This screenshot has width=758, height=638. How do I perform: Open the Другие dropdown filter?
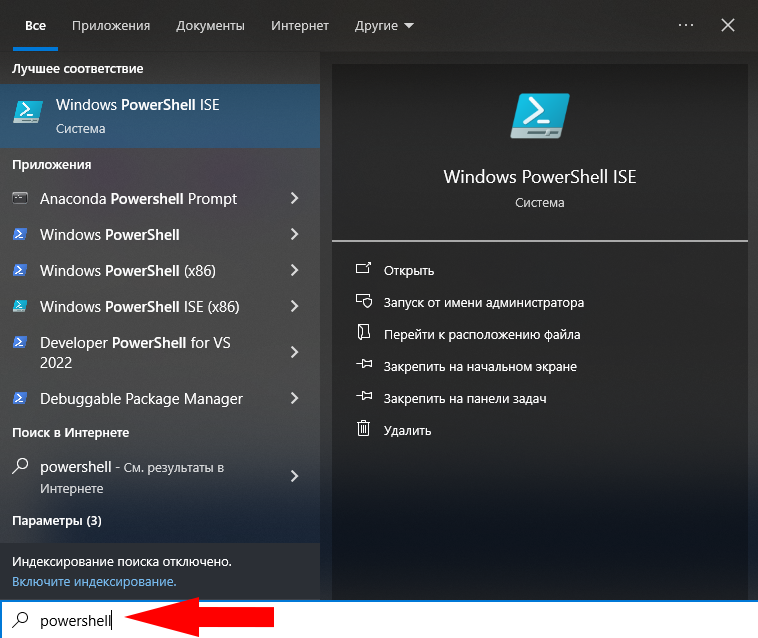(x=384, y=25)
